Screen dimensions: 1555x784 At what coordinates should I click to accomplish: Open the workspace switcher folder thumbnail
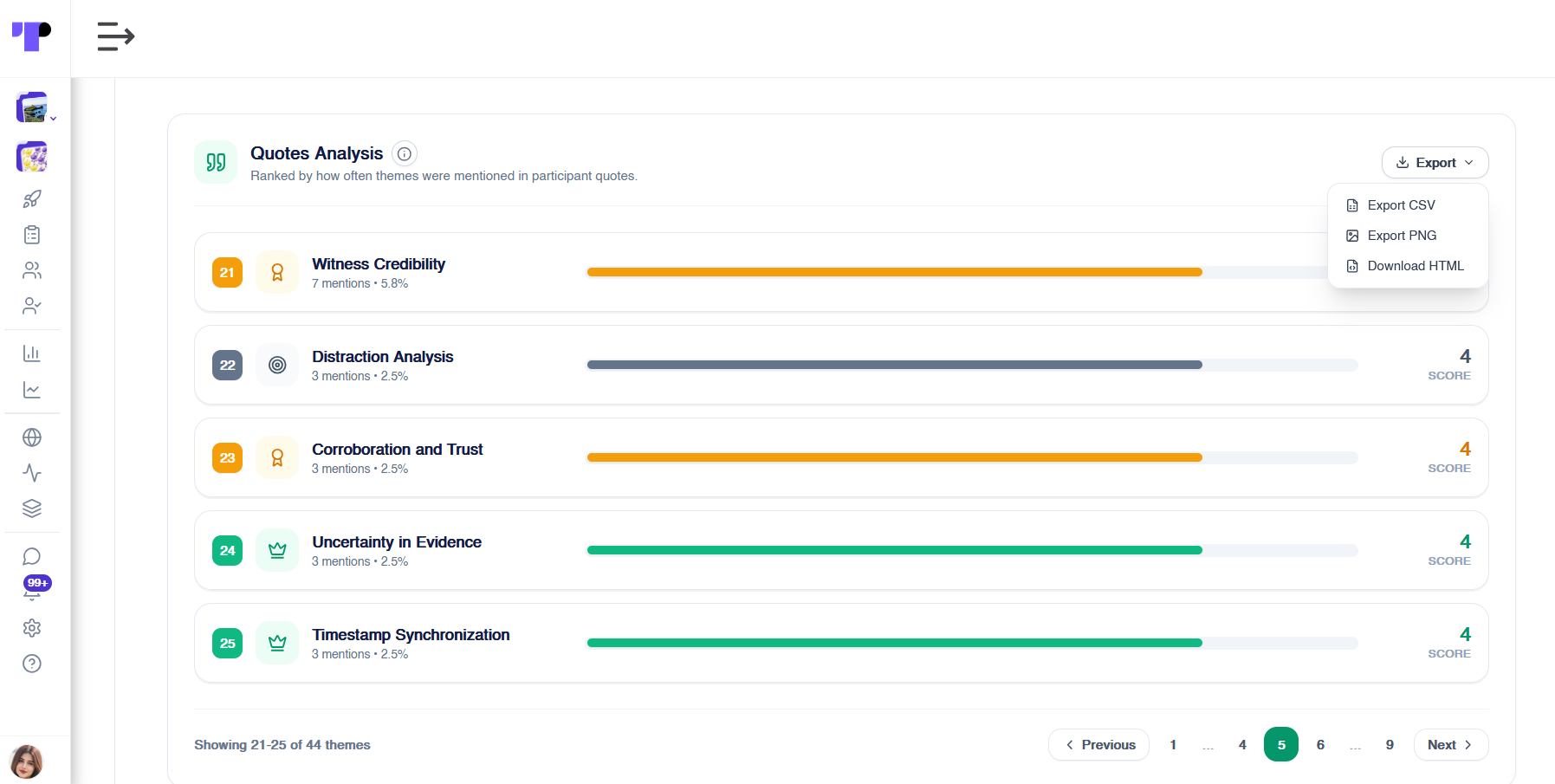click(33, 107)
